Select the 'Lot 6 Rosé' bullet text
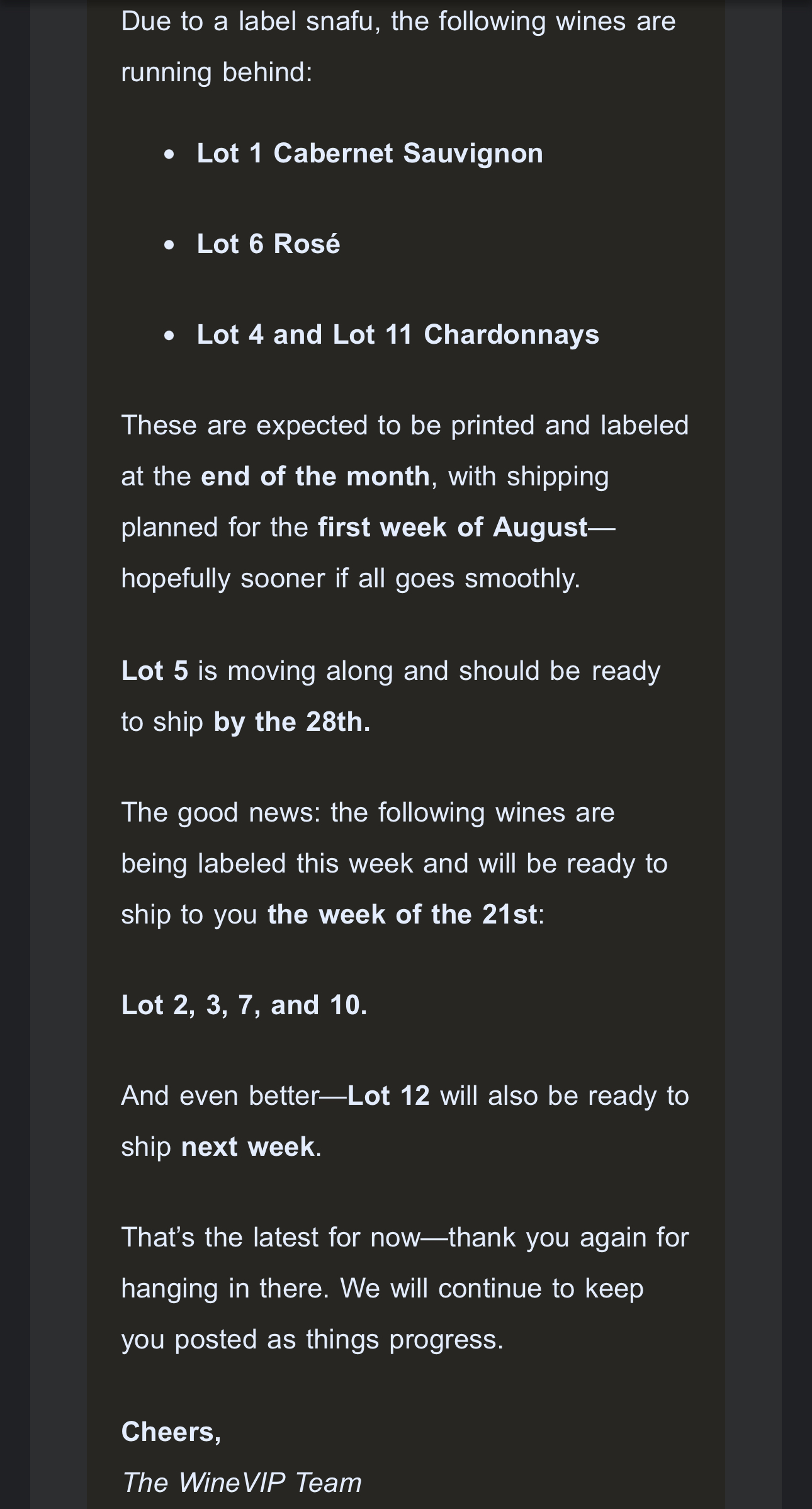Viewport: 812px width, 1509px height. (268, 244)
